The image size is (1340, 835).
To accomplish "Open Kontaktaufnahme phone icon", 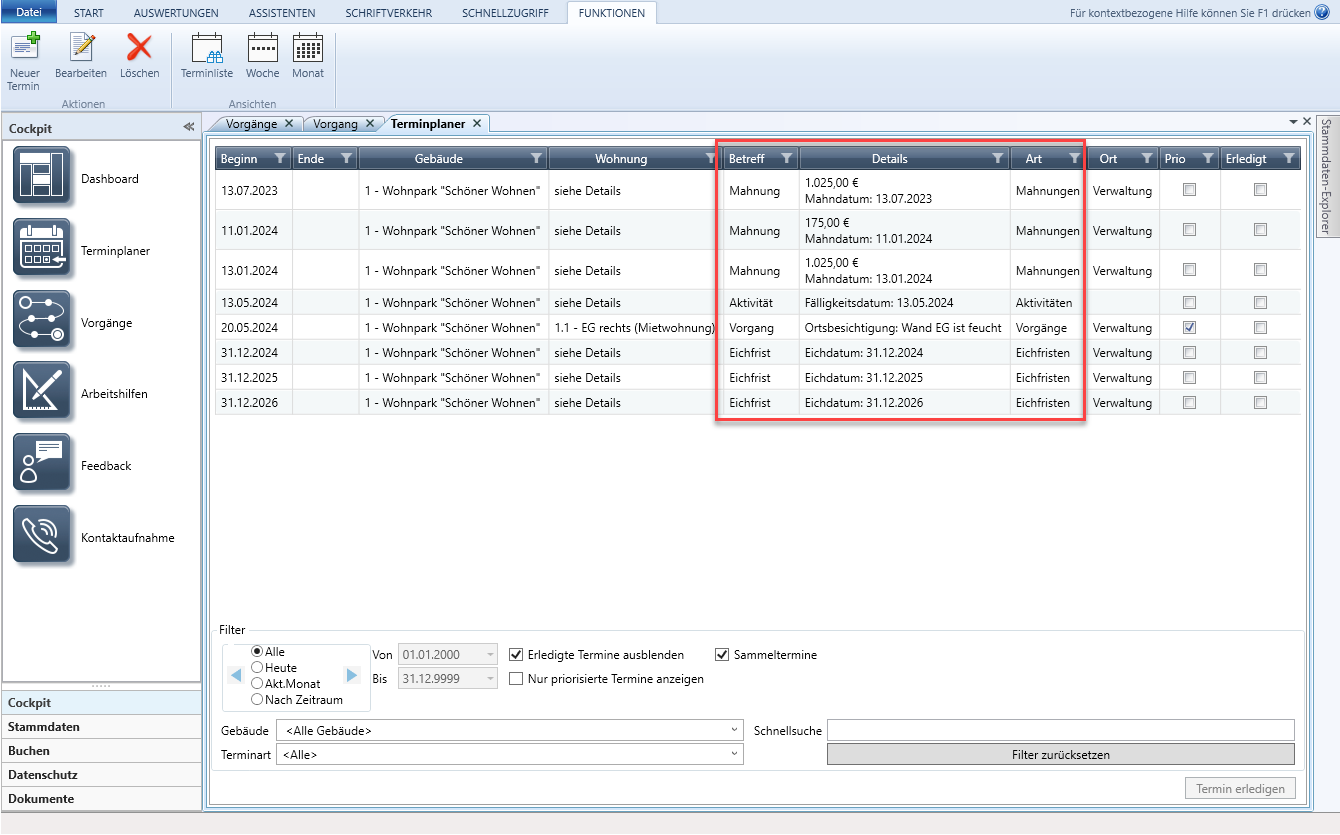I will pyautogui.click(x=42, y=538).
